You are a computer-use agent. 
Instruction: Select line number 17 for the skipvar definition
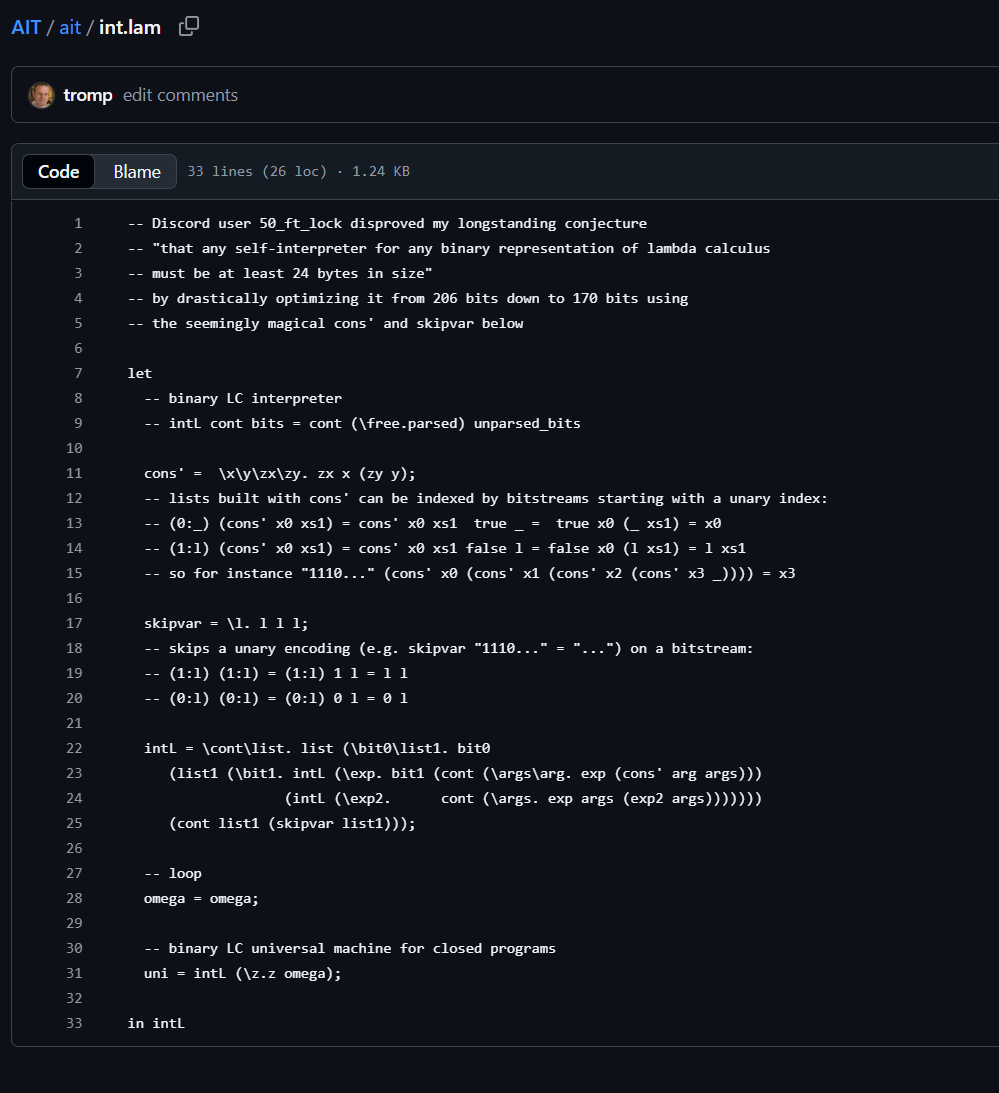point(74,623)
